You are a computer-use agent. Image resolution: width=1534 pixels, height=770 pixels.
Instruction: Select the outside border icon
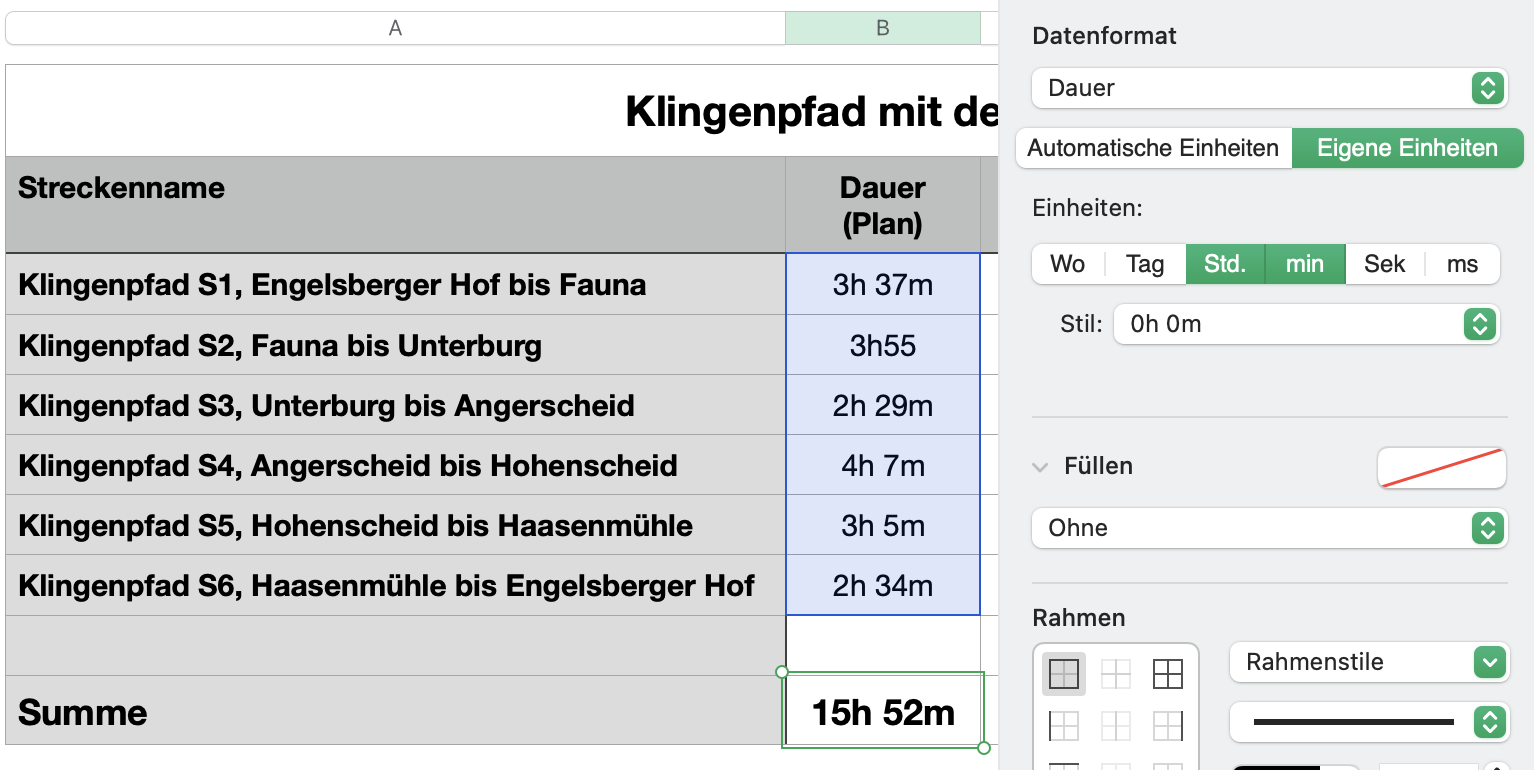point(1064,674)
